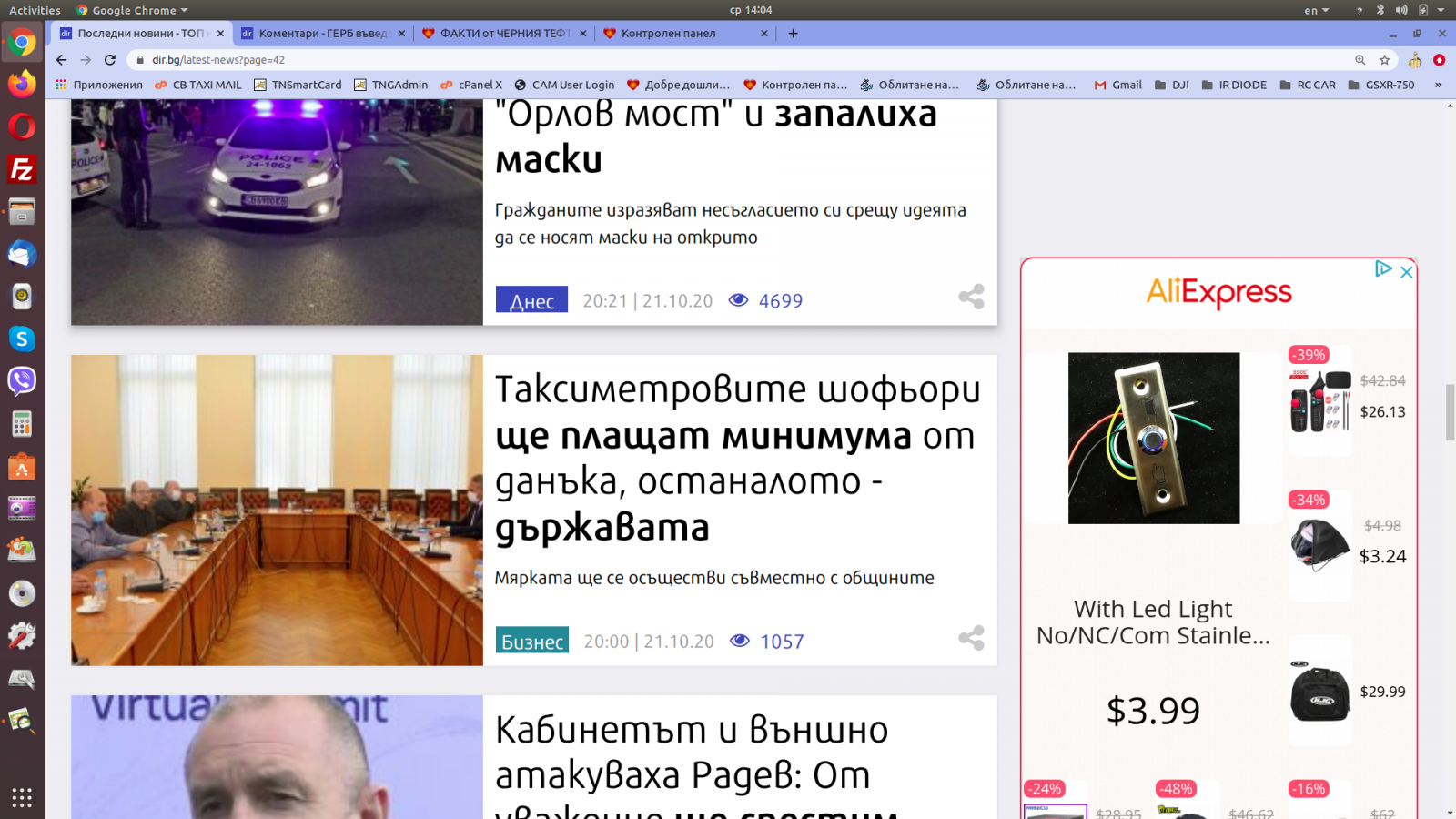Screen dimensions: 1456x819
Task: Open Google Chrome app menu in top bar
Action: [133, 10]
